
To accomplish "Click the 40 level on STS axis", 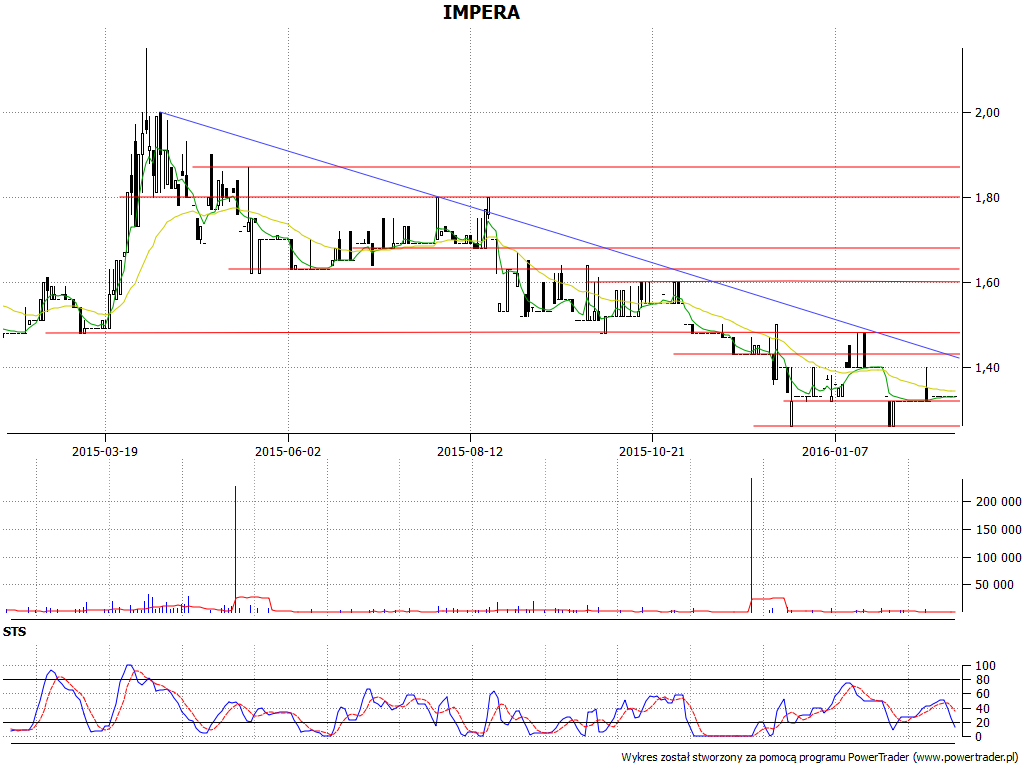I will tap(982, 709).
